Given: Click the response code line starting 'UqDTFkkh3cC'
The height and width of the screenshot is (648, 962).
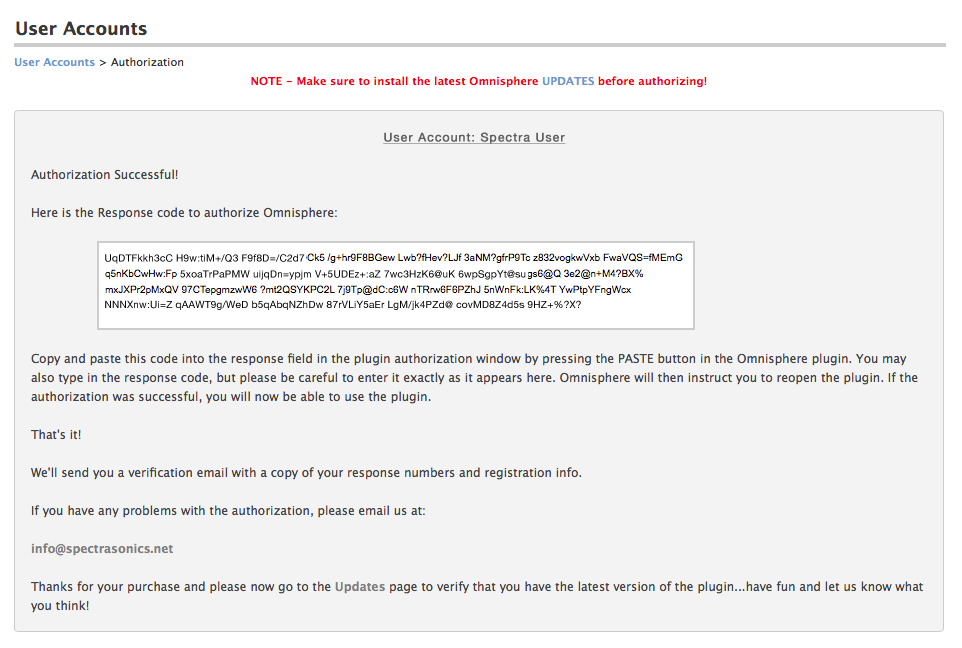Looking at the screenshot, I should pyautogui.click(x=393, y=258).
